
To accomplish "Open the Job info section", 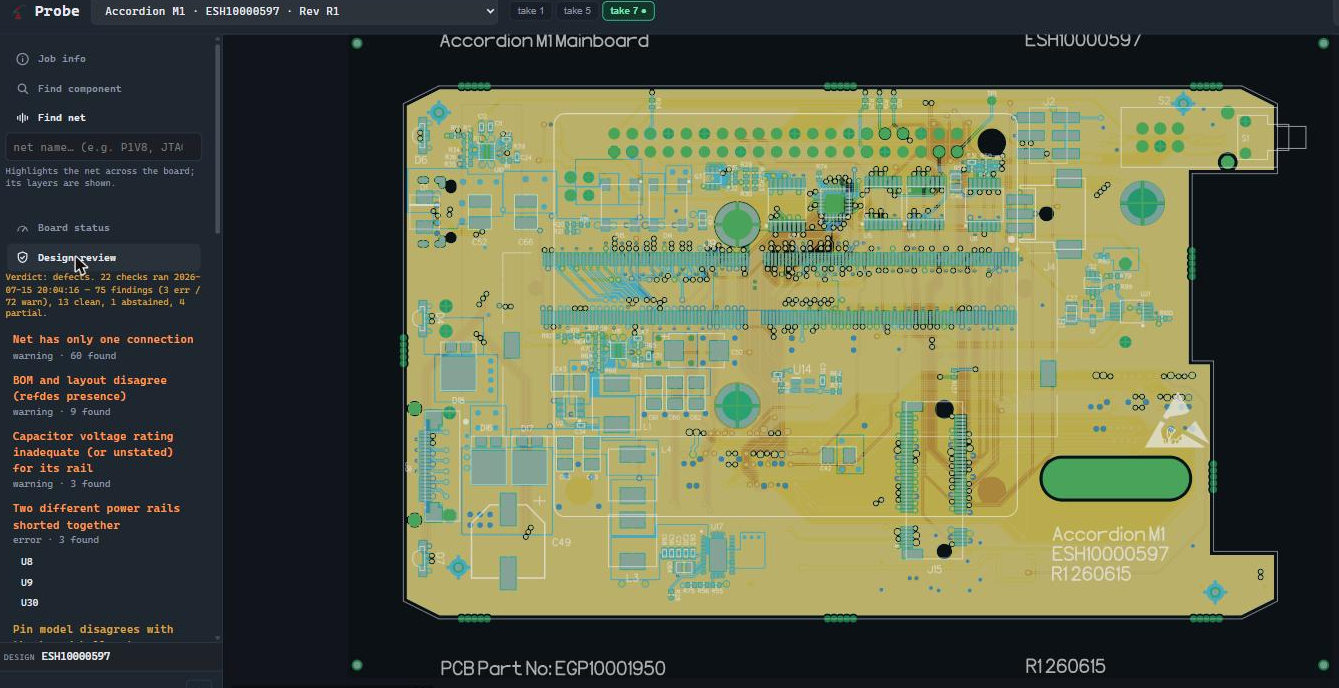I will point(104,59).
